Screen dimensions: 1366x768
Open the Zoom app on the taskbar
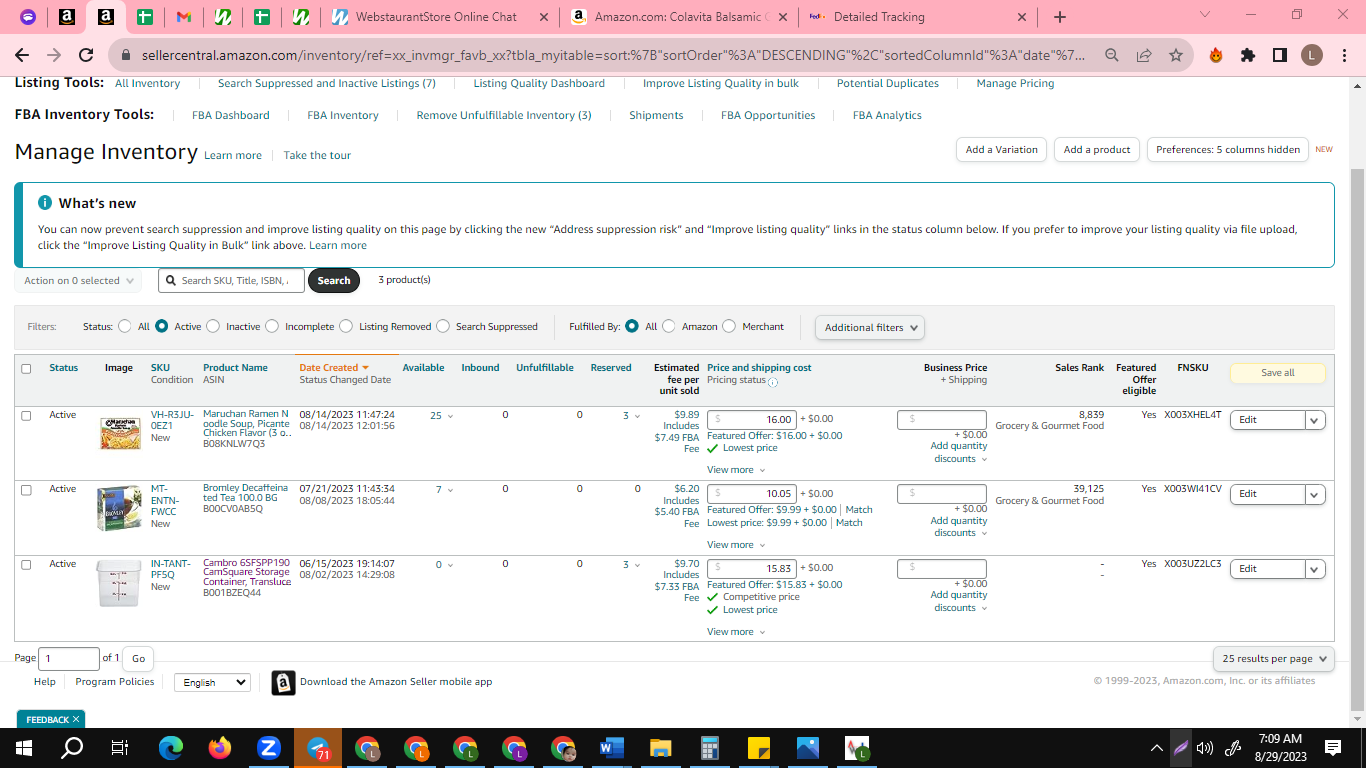click(x=268, y=748)
